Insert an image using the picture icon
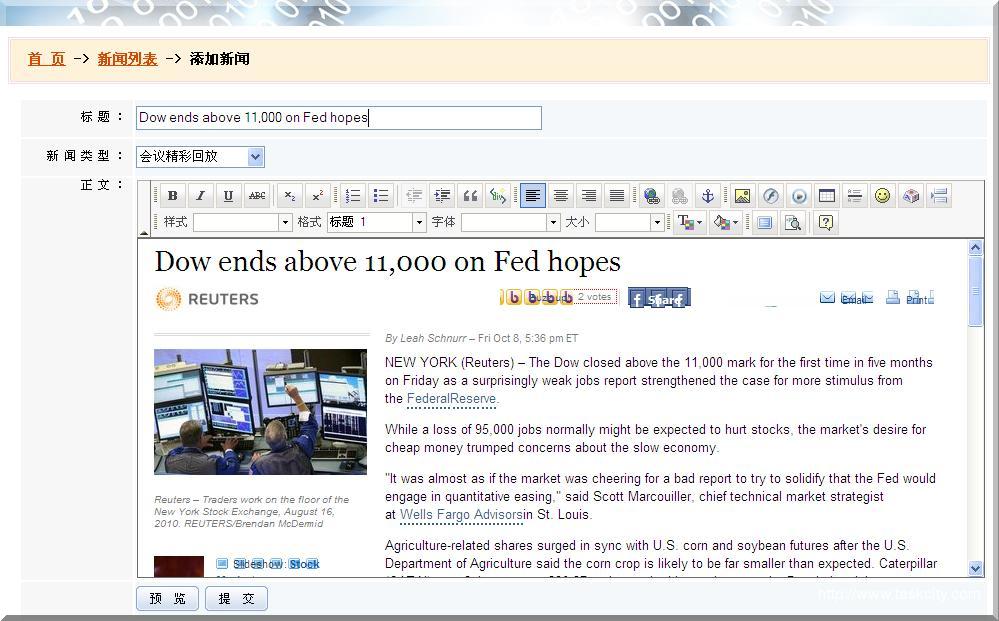 742,196
